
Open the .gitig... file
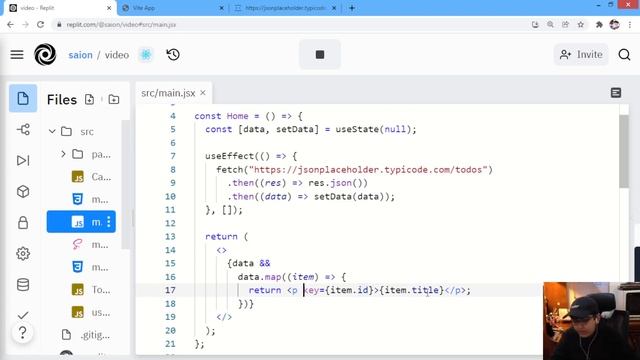[86, 335]
